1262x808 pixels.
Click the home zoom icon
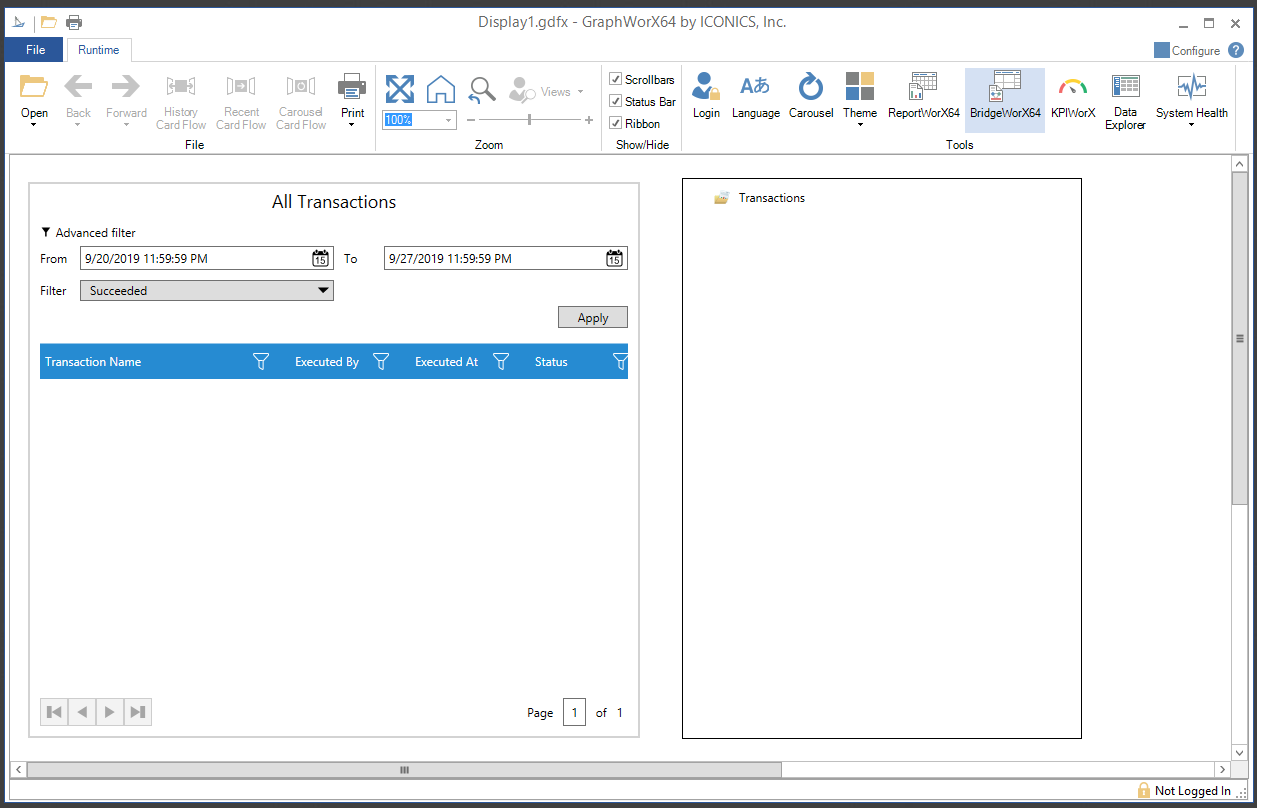click(x=441, y=89)
